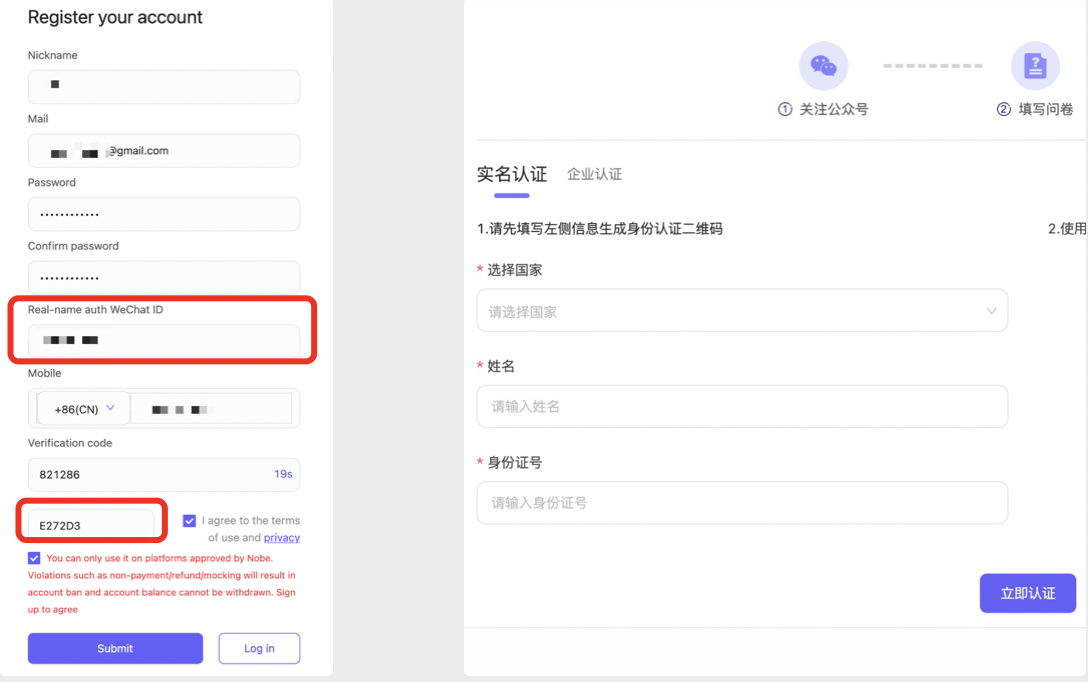Viewport: 1088px width, 682px height.
Task: Click the 身份证号 ID number field
Action: [741, 503]
